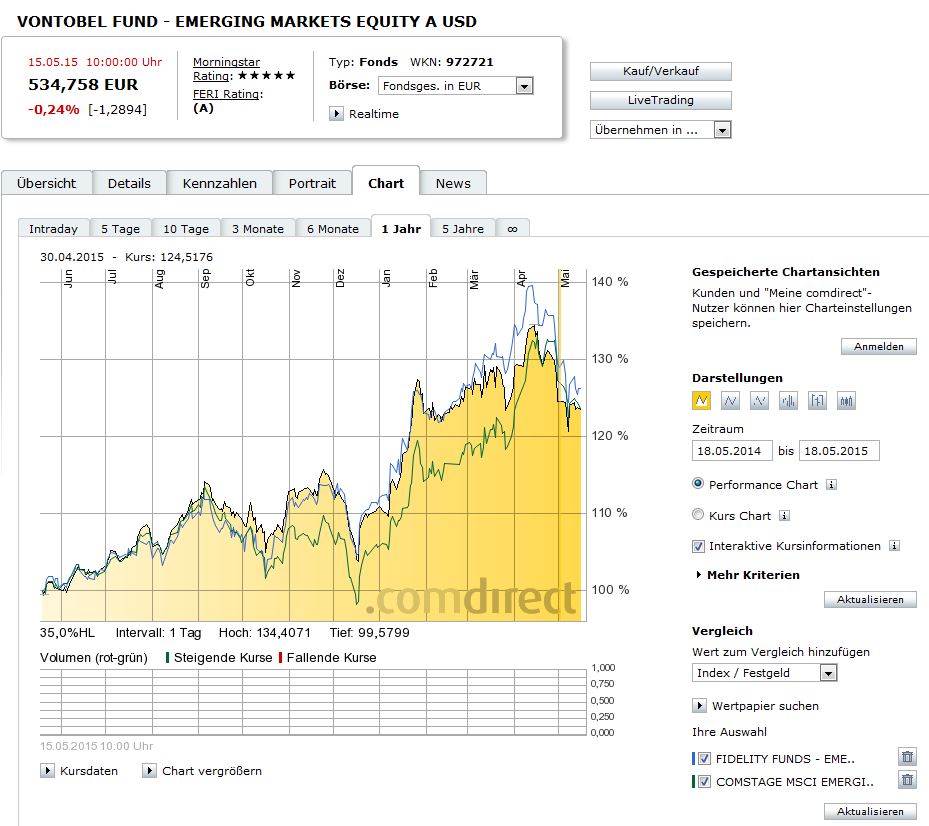Click the info icon next to Kurs Chart
Image resolution: width=929 pixels, height=826 pixels.
coord(784,516)
